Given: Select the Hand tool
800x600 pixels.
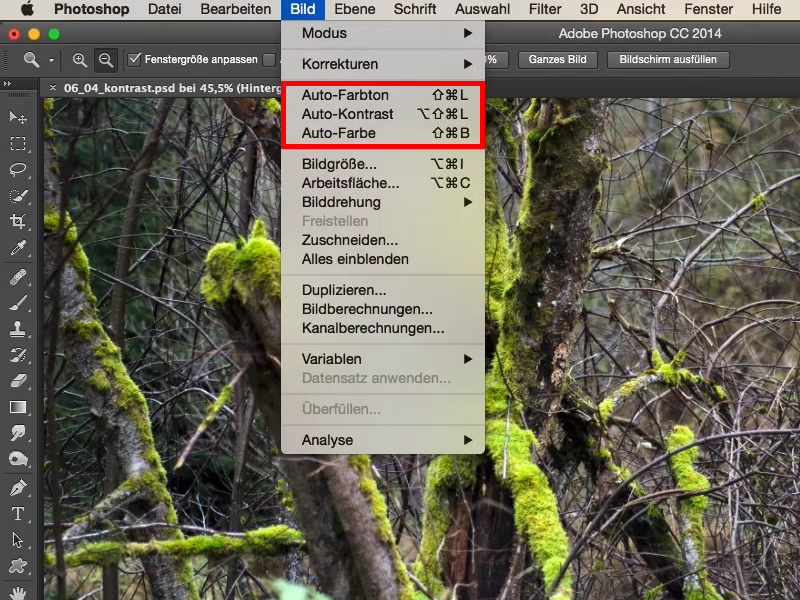Looking at the screenshot, I should (x=18, y=592).
